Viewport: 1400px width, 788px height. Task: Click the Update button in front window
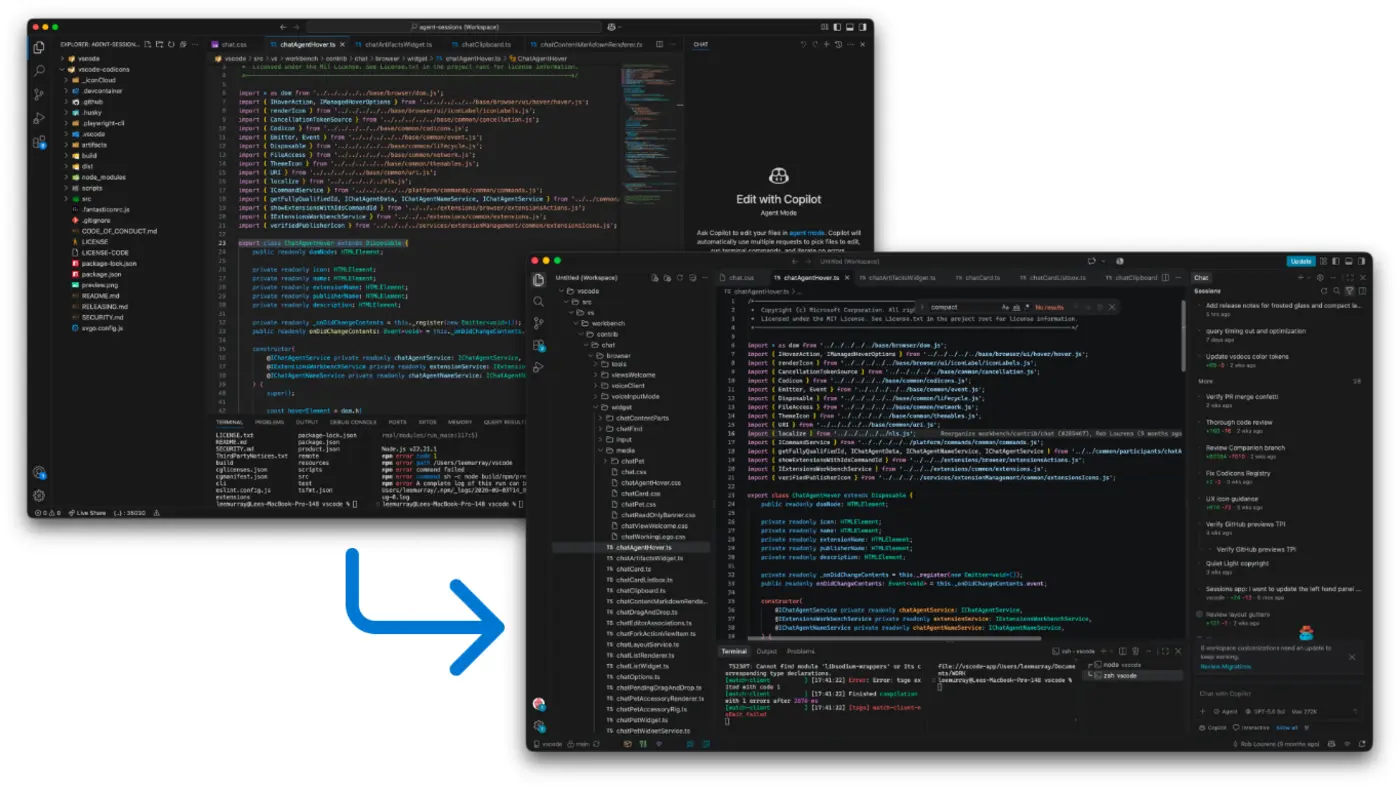click(x=1301, y=261)
